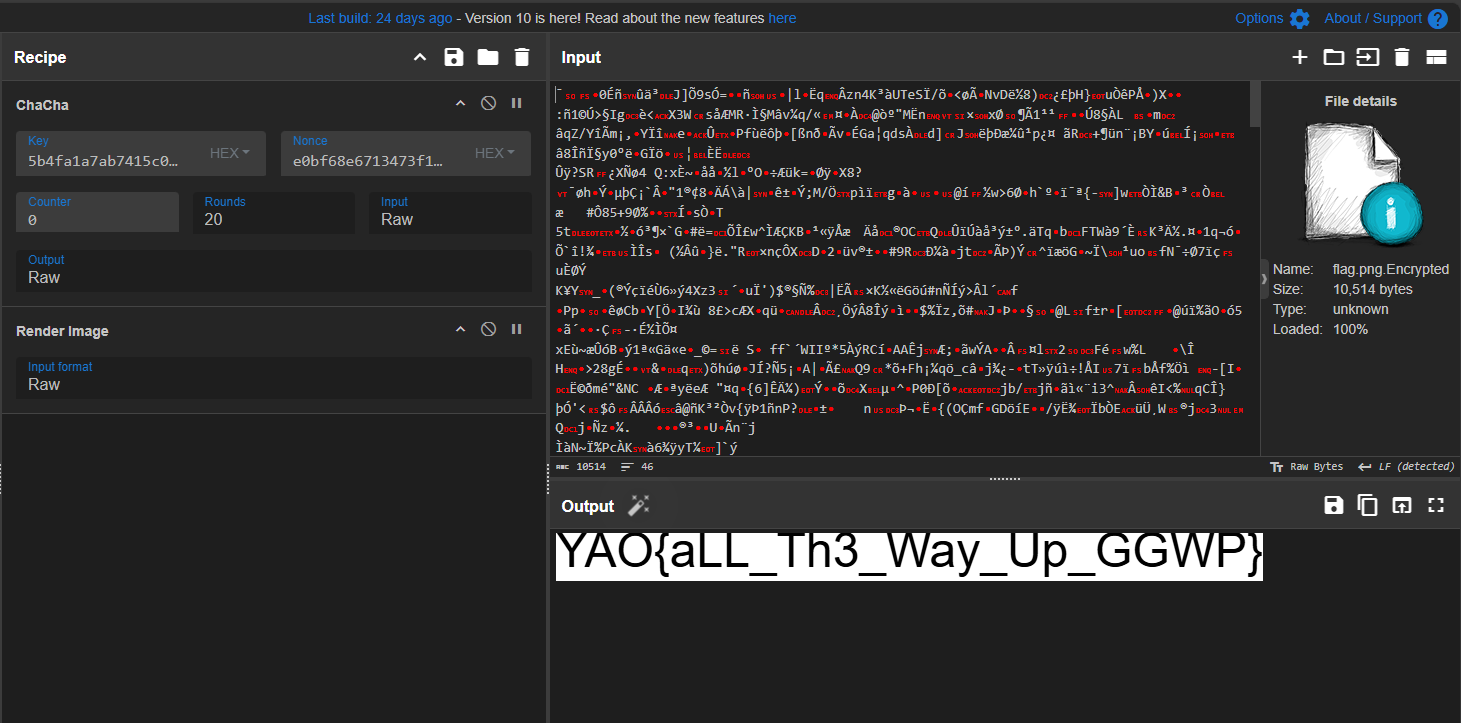1461x723 pixels.
Task: Clear input and output trash icon
Action: 1402,57
